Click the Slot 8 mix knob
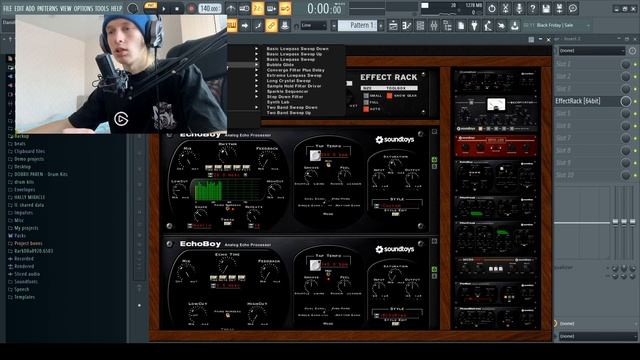 click(625, 151)
